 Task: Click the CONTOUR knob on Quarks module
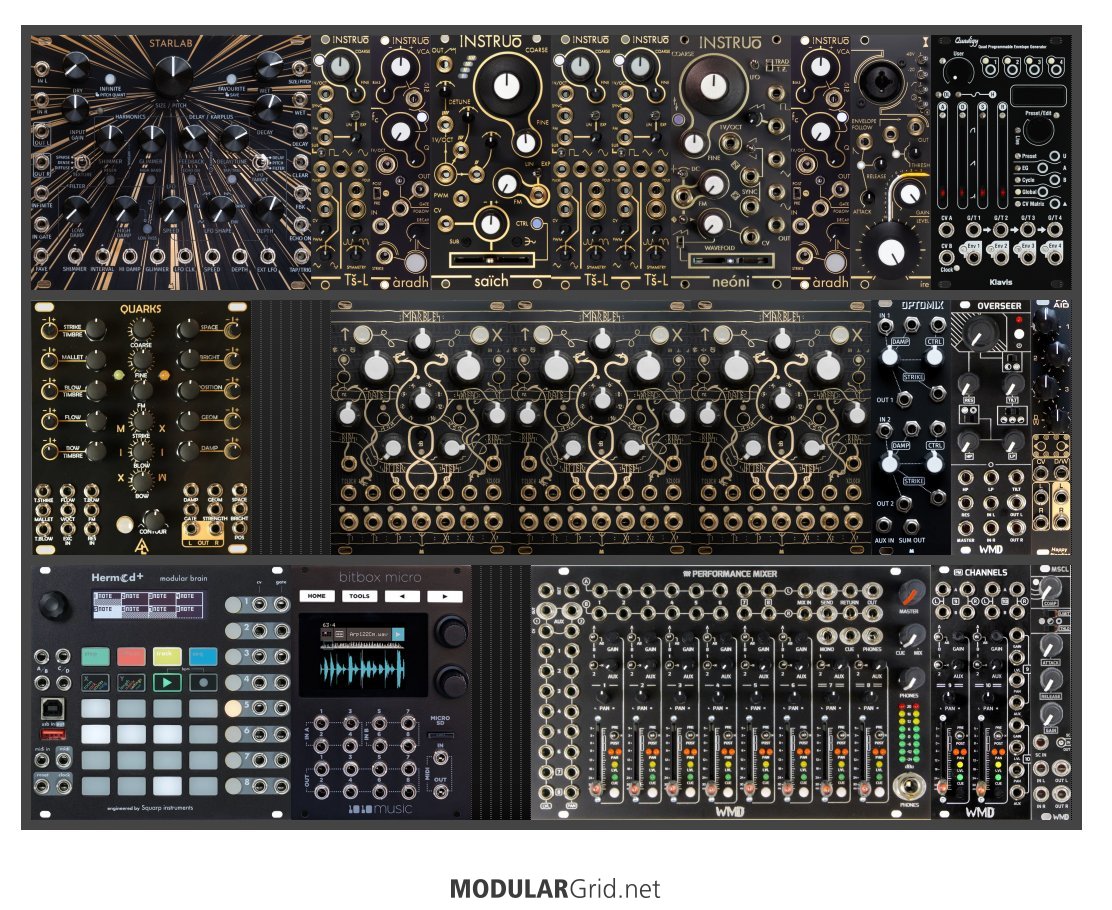153,519
